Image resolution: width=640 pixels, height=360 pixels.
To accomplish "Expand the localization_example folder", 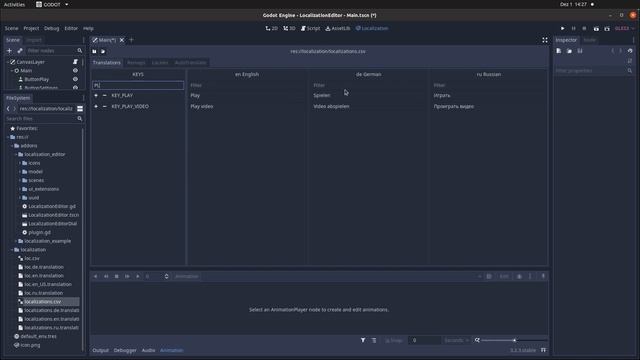I will point(16,241).
